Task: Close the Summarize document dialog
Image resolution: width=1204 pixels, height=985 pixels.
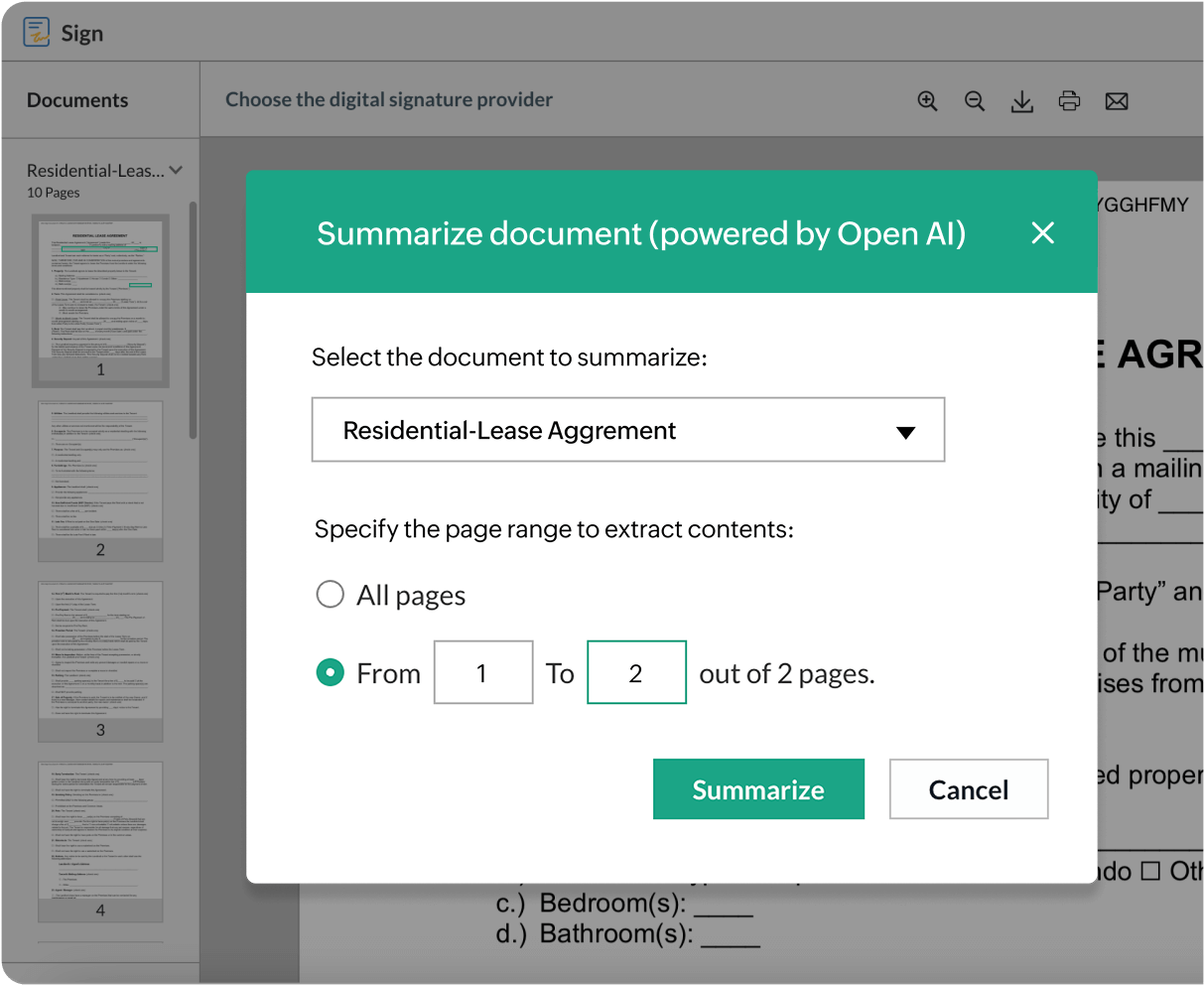Action: pos(1042,232)
